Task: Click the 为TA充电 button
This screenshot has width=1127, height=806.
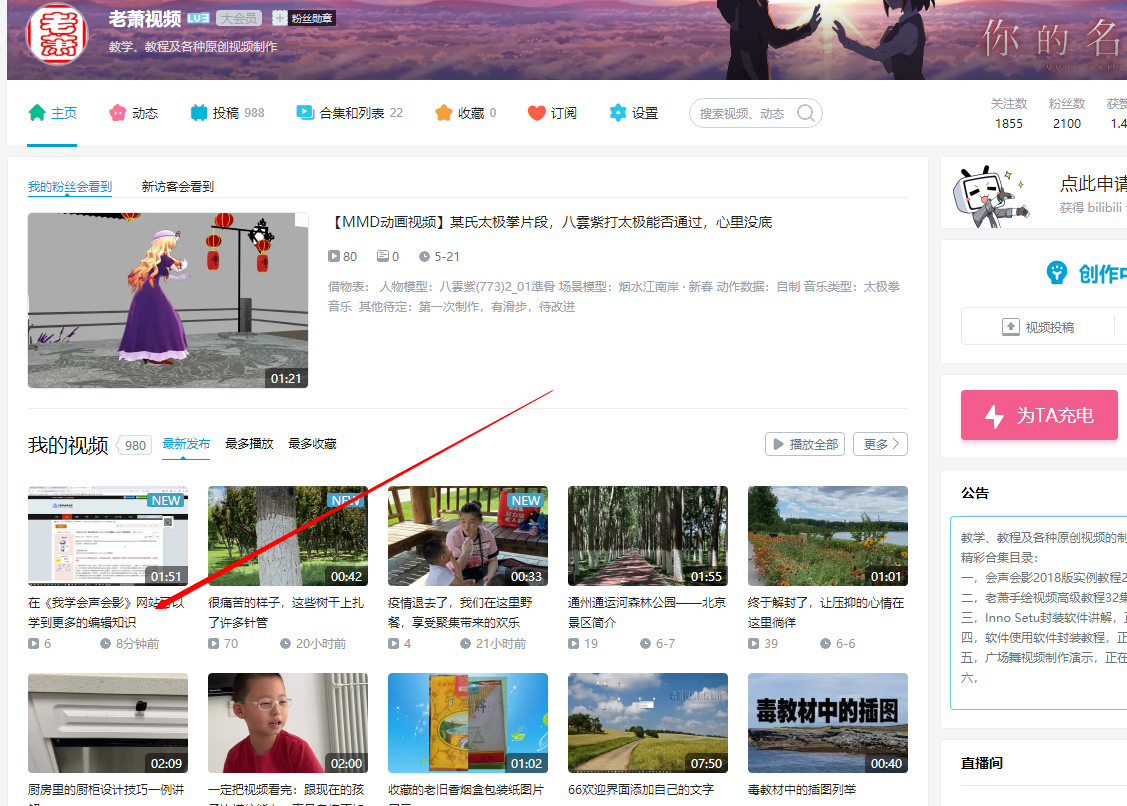Action: (1039, 415)
